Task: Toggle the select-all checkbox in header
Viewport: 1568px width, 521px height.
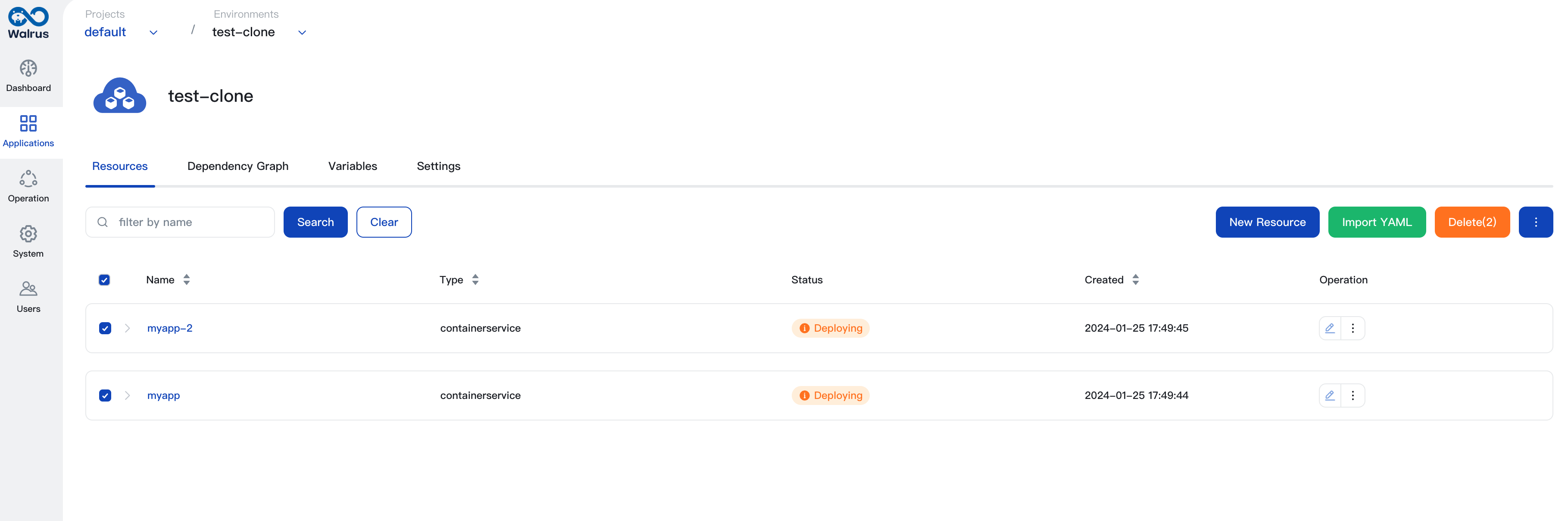Action: (x=105, y=279)
